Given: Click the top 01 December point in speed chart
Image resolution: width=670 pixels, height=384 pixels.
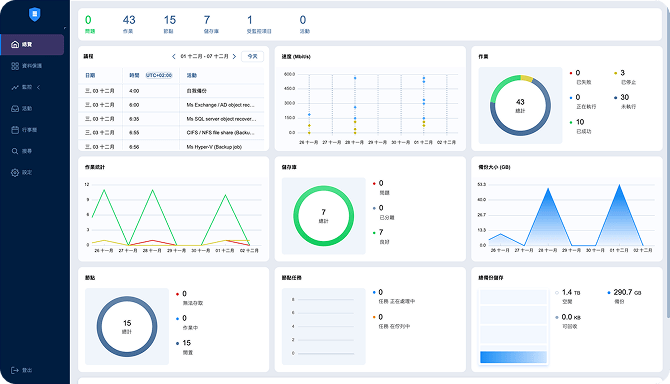Looking at the screenshot, I should (x=424, y=78).
